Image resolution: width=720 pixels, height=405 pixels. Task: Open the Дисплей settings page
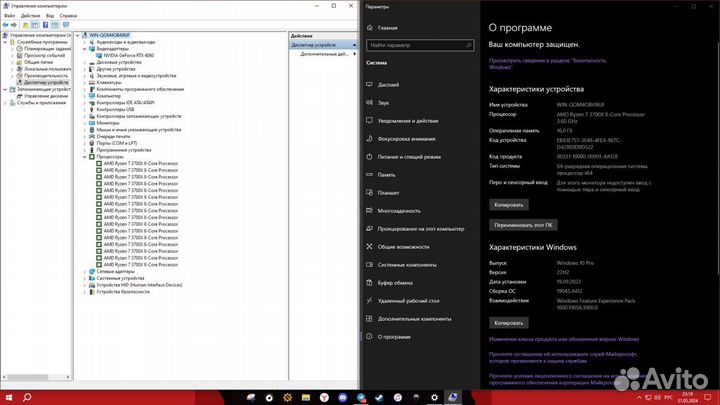tap(389, 85)
